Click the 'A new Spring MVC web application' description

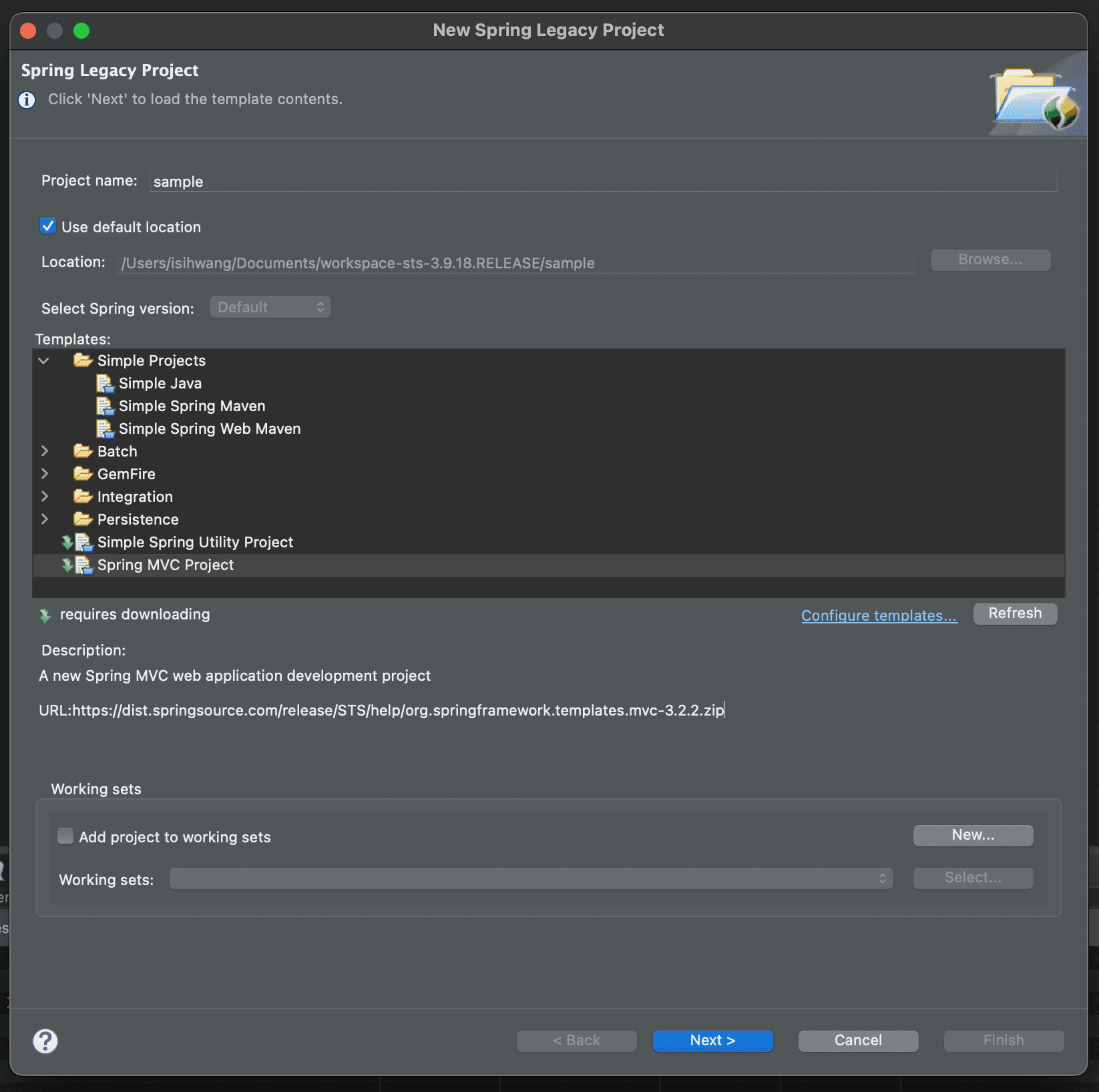(235, 675)
